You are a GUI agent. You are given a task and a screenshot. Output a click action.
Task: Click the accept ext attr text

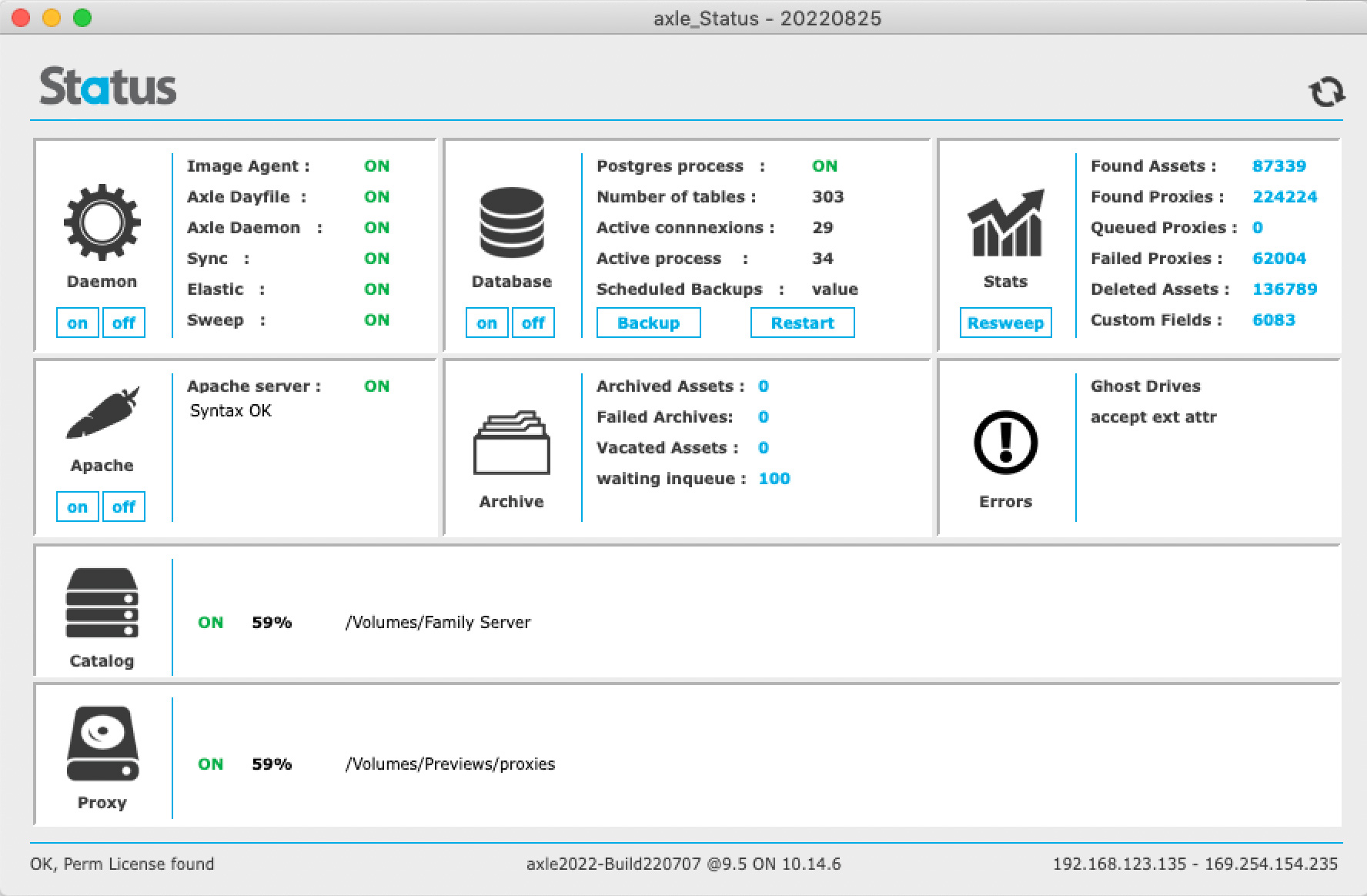[1154, 416]
